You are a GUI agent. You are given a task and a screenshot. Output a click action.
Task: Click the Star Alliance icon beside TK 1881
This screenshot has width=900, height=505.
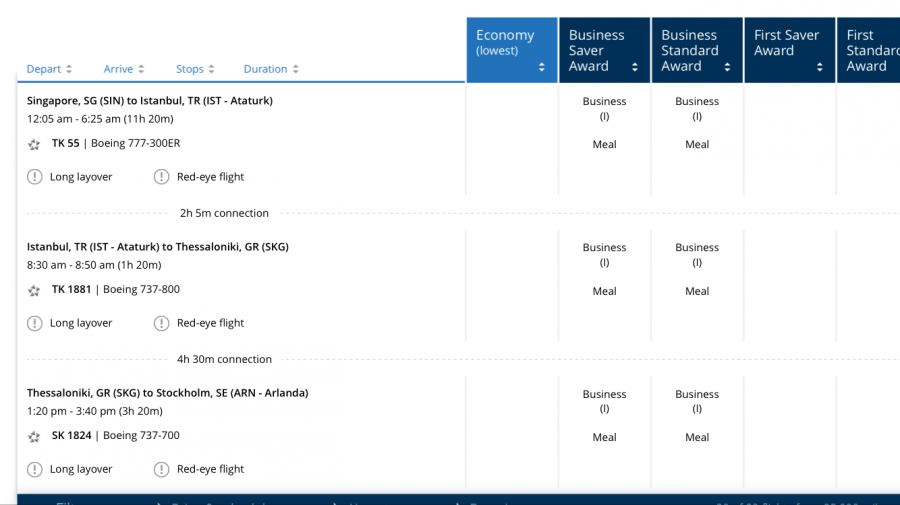pos(34,290)
